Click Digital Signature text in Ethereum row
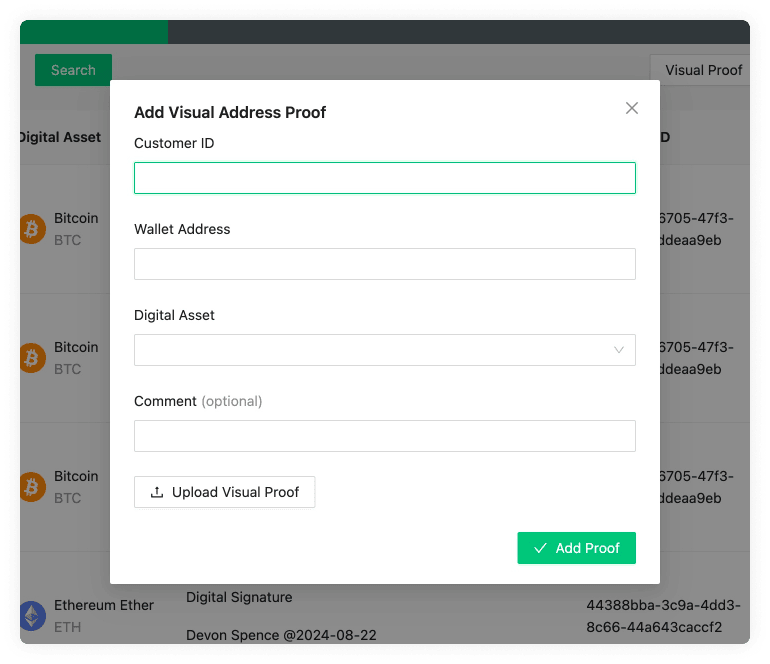 [x=239, y=597]
